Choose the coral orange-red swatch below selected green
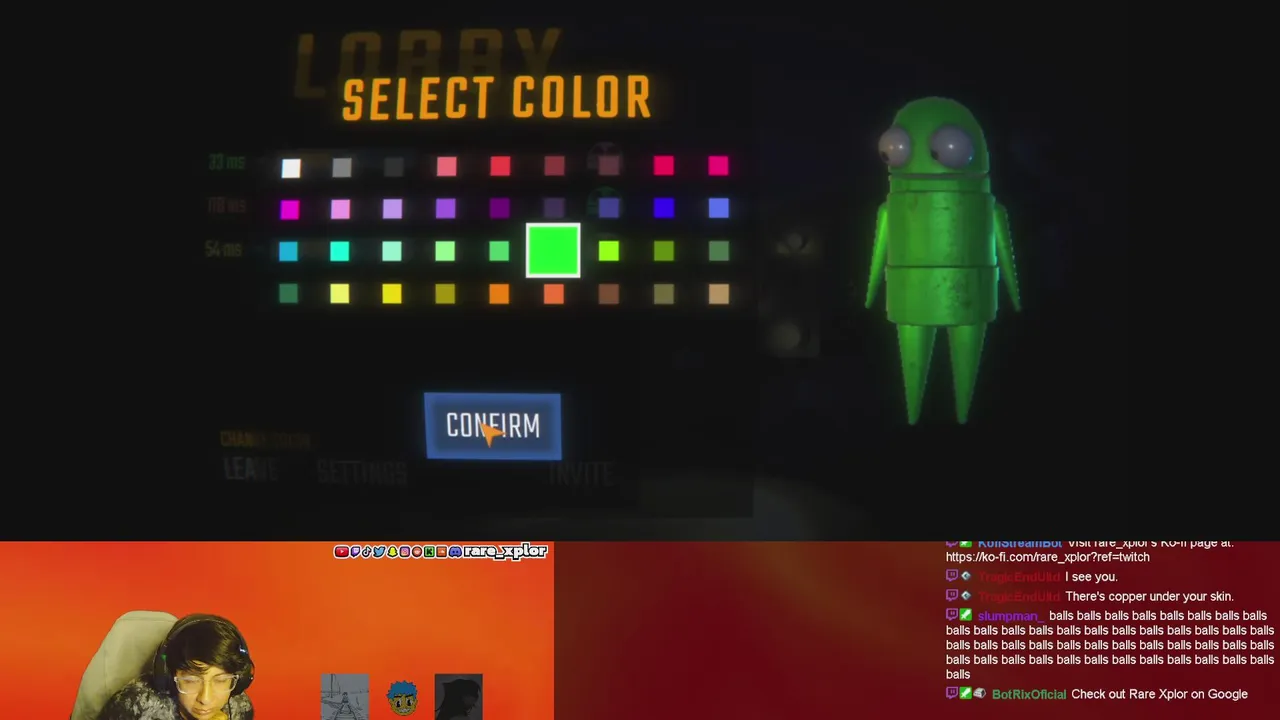This screenshot has width=1280, height=720. [x=553, y=293]
